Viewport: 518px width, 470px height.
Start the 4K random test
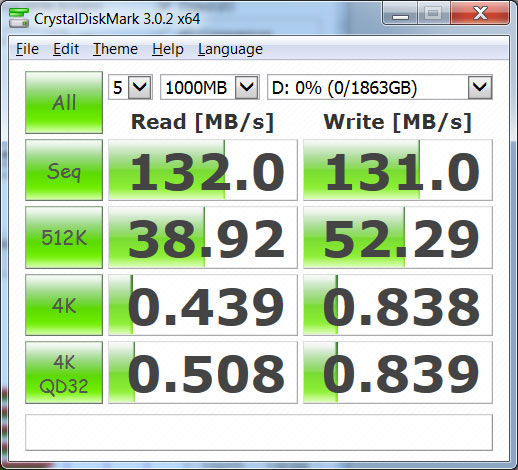point(64,305)
